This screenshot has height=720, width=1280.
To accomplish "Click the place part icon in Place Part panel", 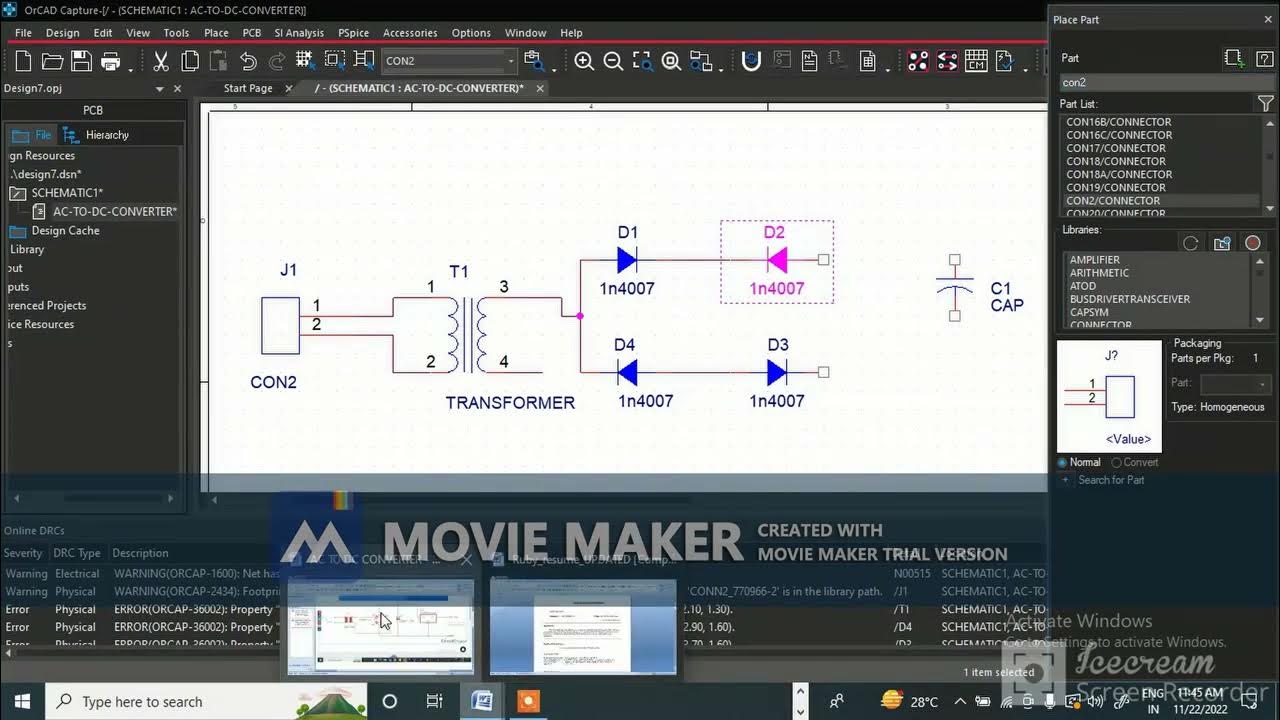I will 1234,58.
